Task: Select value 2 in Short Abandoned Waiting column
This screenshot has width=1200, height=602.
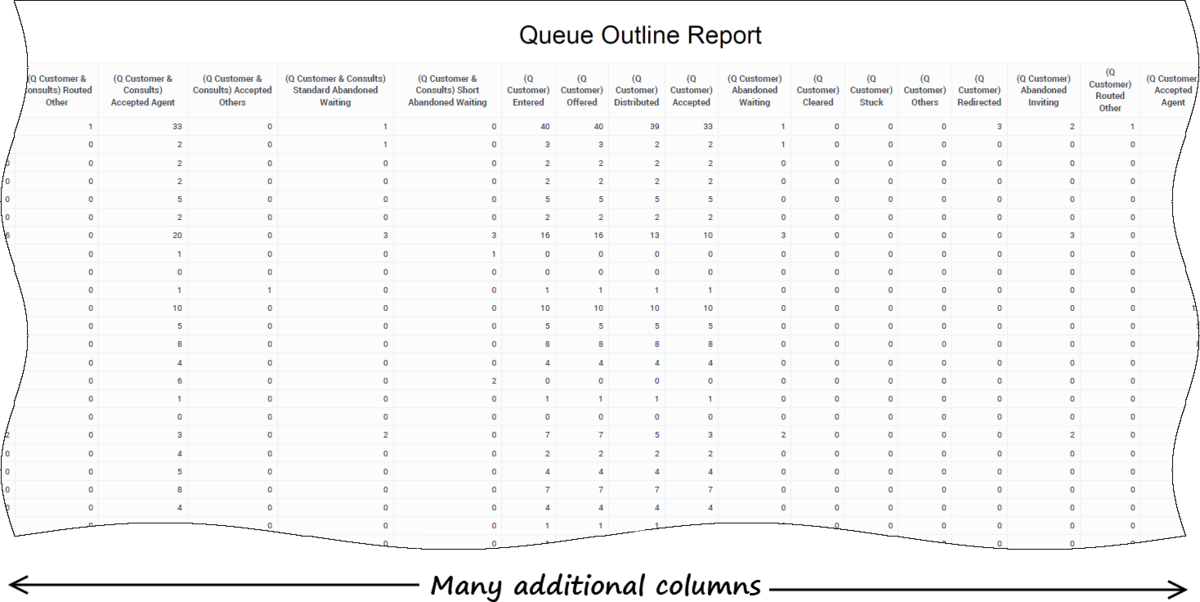Action: pos(493,381)
